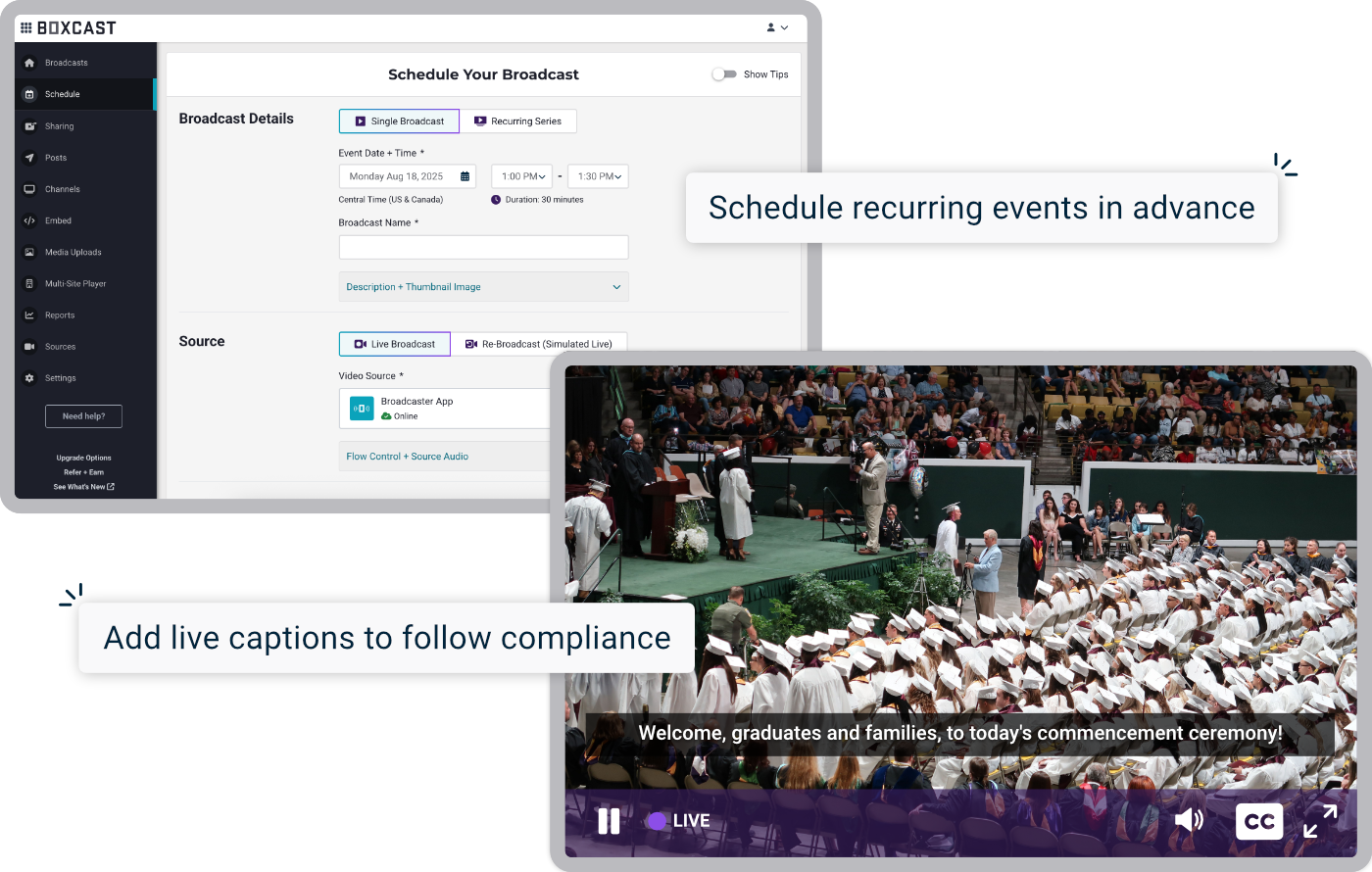Click the Need help? button
The width and height of the screenshot is (1372, 872).
tap(83, 416)
